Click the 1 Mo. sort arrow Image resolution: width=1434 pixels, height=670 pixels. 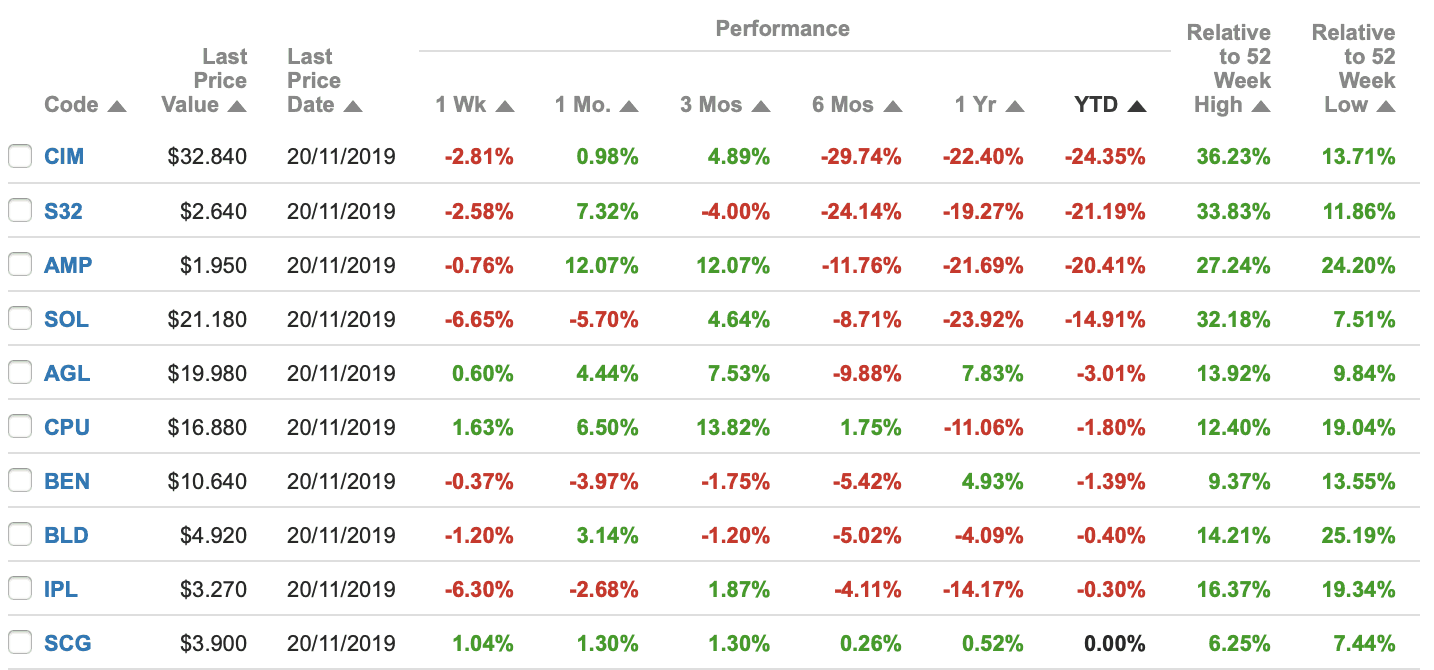pos(628,106)
